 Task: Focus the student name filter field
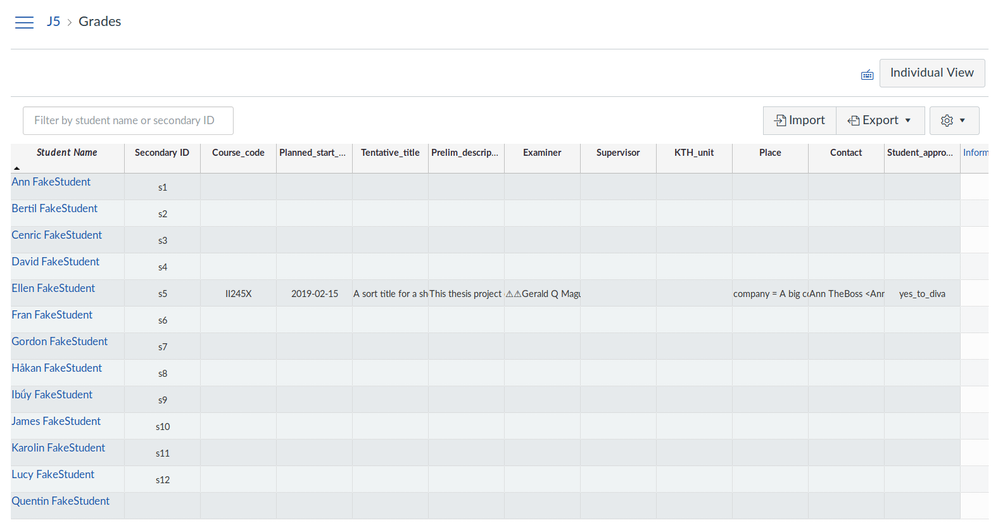[x=128, y=121]
